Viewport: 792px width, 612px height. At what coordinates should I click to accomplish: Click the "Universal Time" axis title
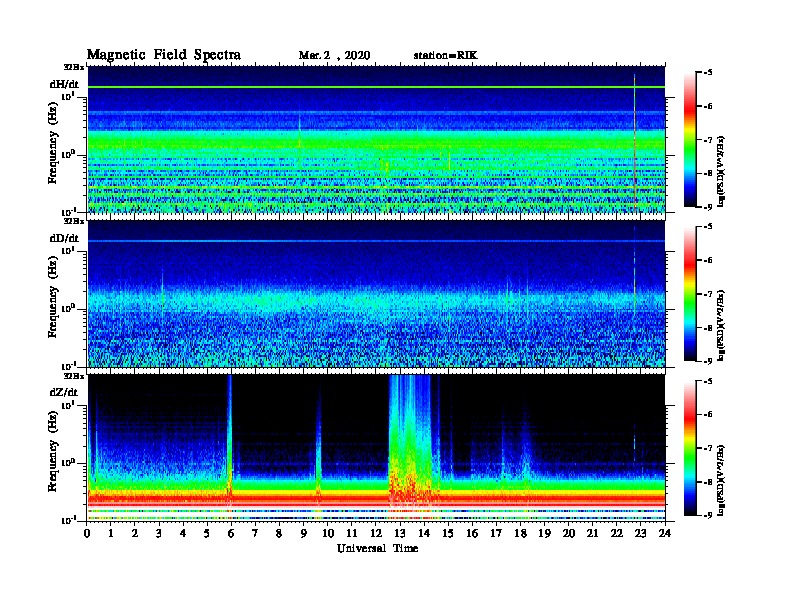(x=377, y=548)
